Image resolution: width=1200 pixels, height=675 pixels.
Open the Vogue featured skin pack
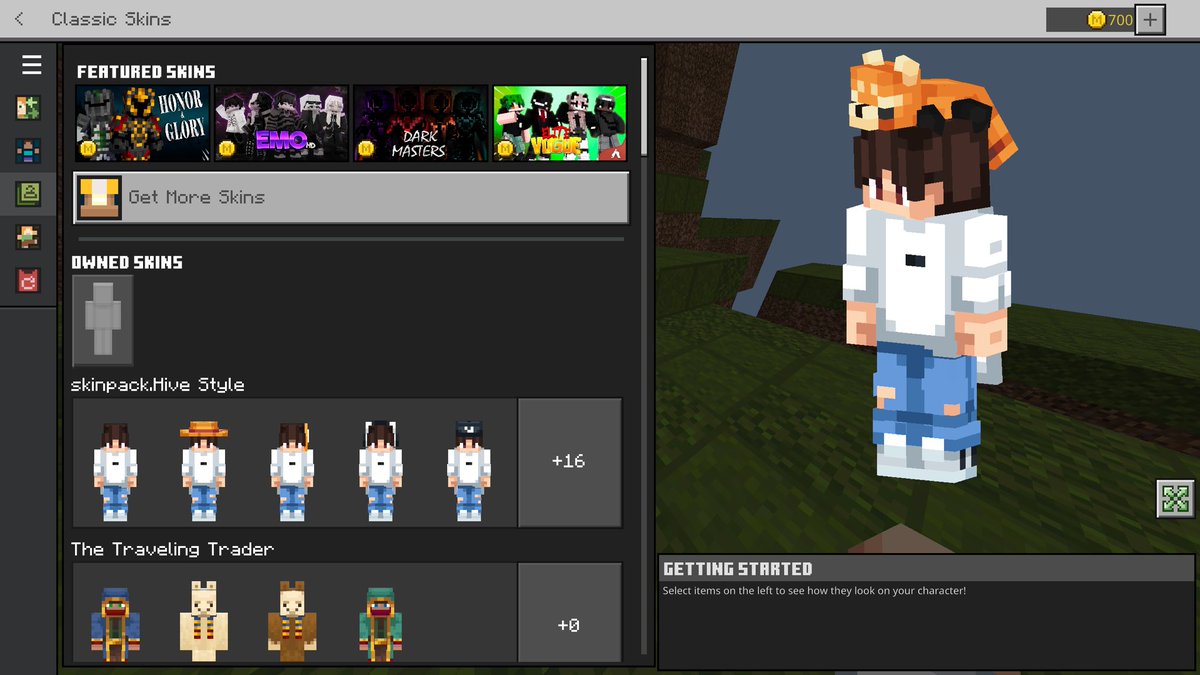pos(560,123)
